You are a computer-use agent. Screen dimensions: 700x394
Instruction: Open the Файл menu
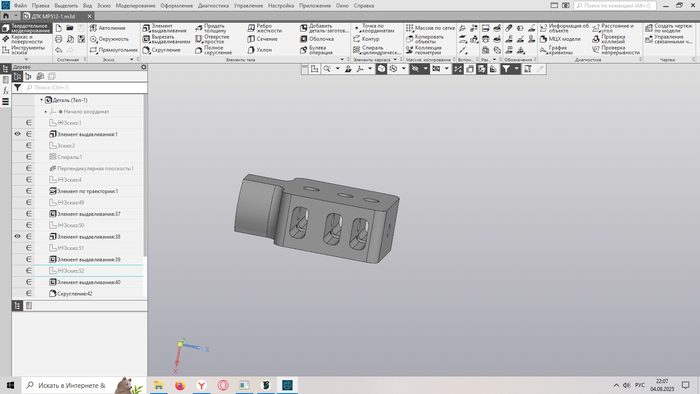pos(20,6)
